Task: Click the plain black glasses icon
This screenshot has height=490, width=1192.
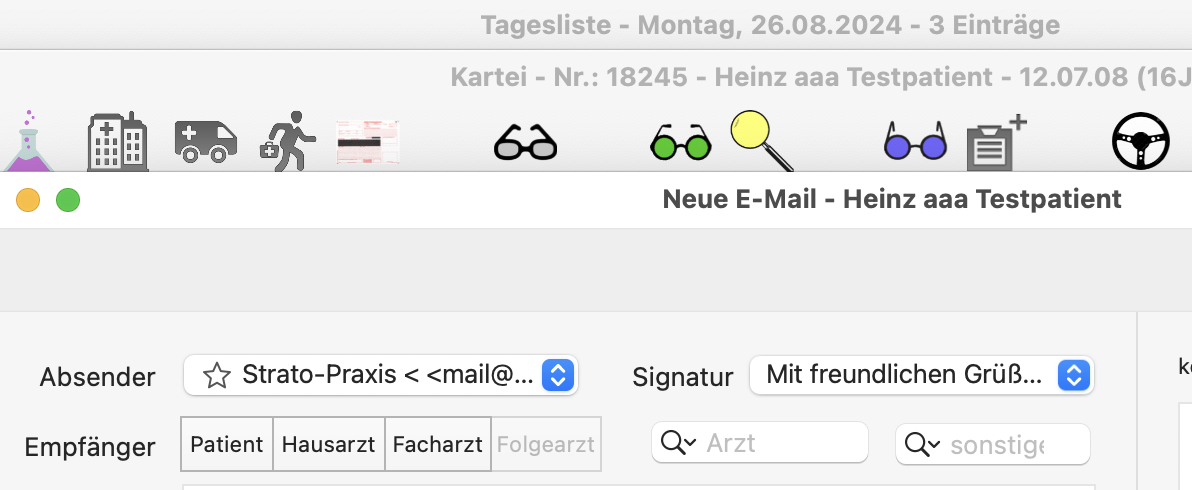Action: 525,143
